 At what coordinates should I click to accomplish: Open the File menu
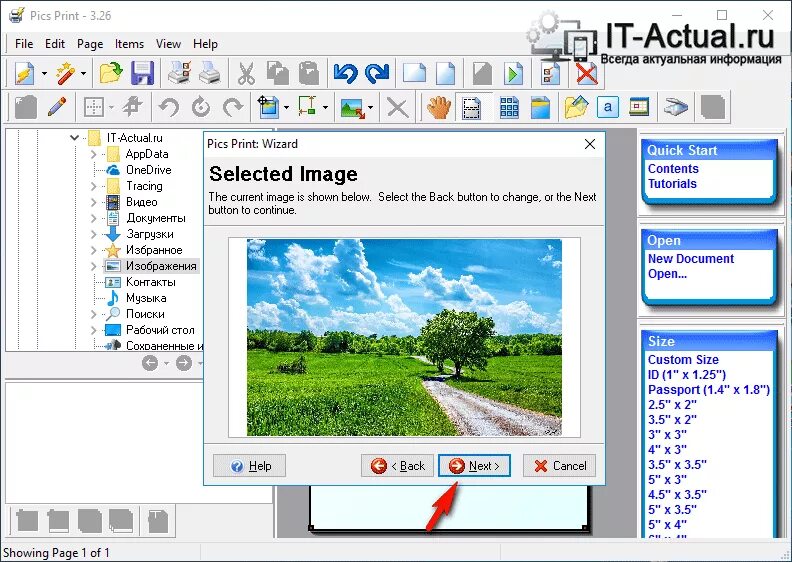click(24, 44)
